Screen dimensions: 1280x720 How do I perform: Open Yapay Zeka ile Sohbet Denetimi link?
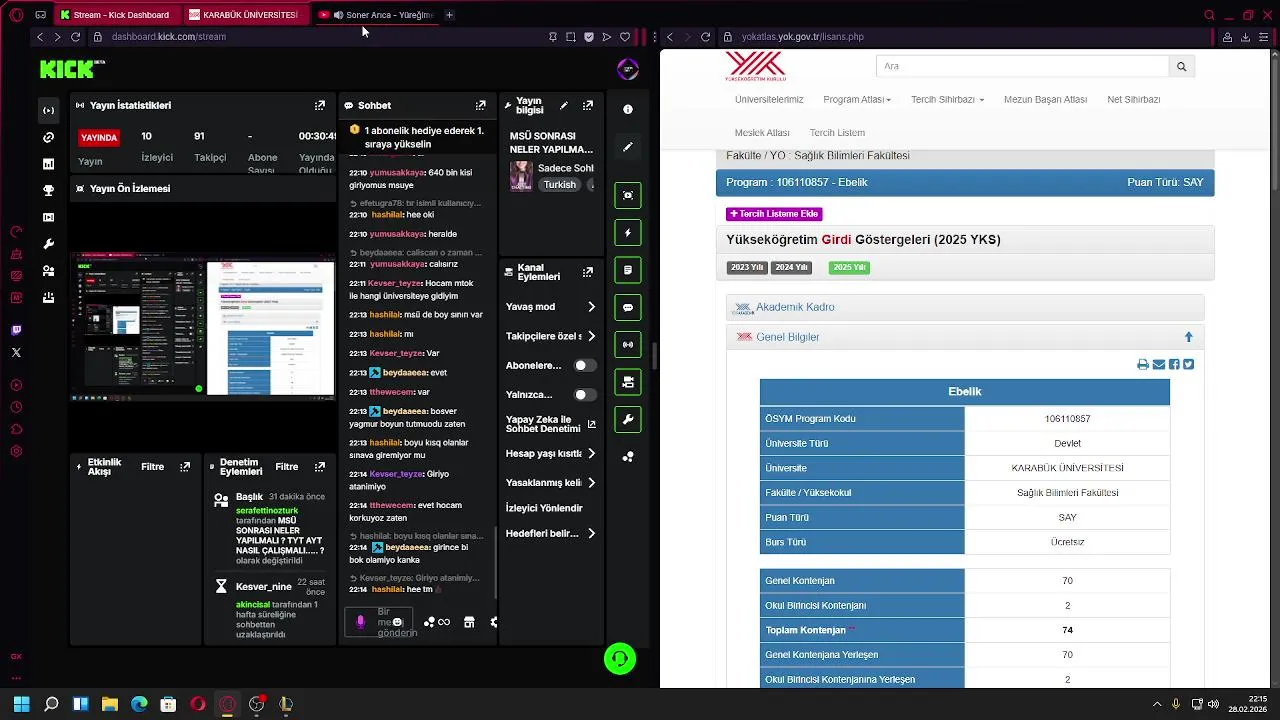tap(551, 424)
